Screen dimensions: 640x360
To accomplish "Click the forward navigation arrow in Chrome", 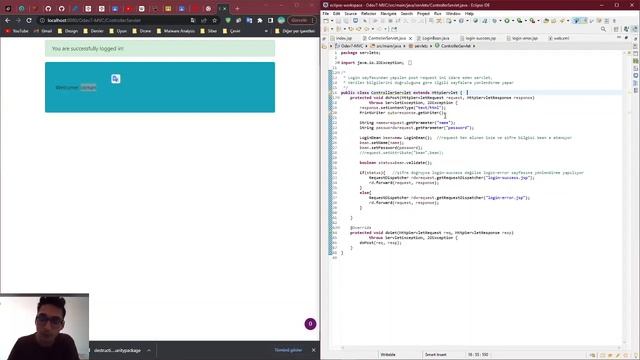I will 18,20.
